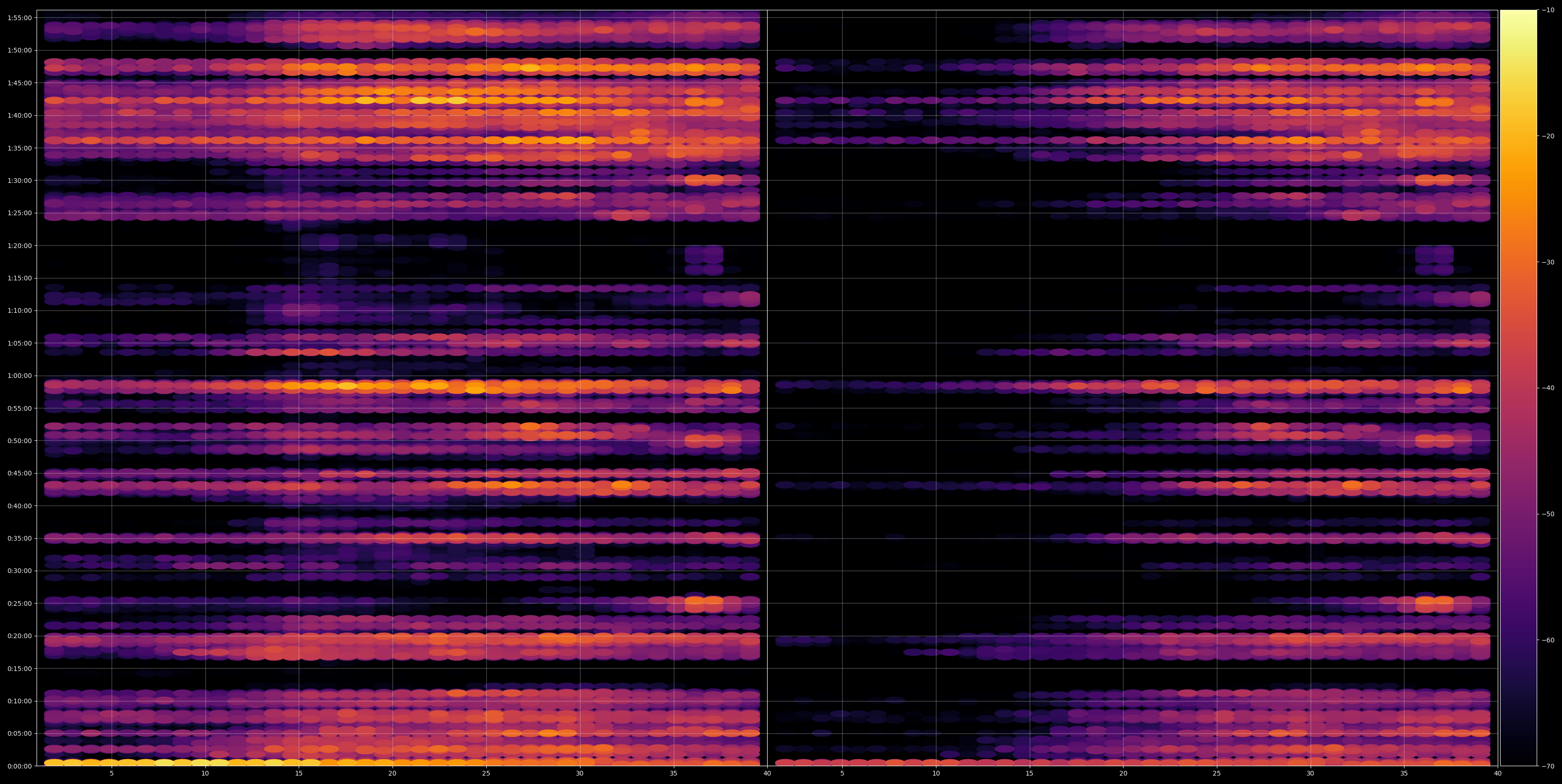Click the −50 colorbar scale label
This screenshot has width=1562, height=784.
click(1547, 514)
